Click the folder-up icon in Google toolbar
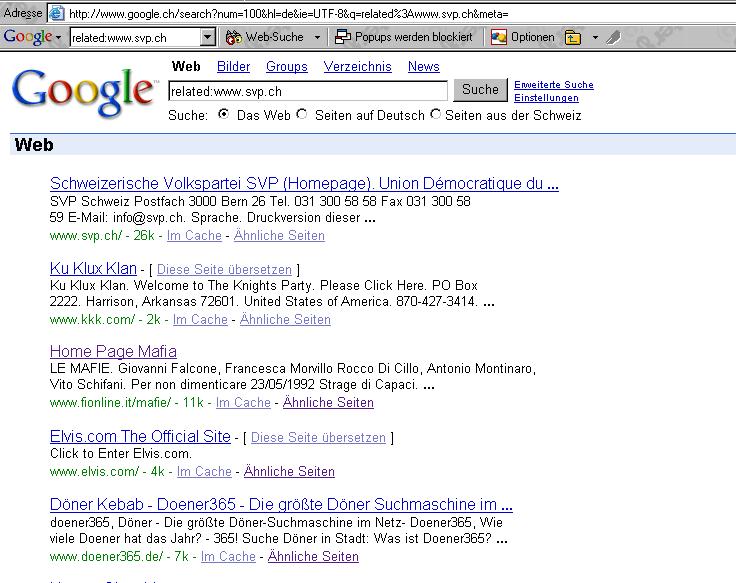Screen dimensions: 736x583 point(573,37)
